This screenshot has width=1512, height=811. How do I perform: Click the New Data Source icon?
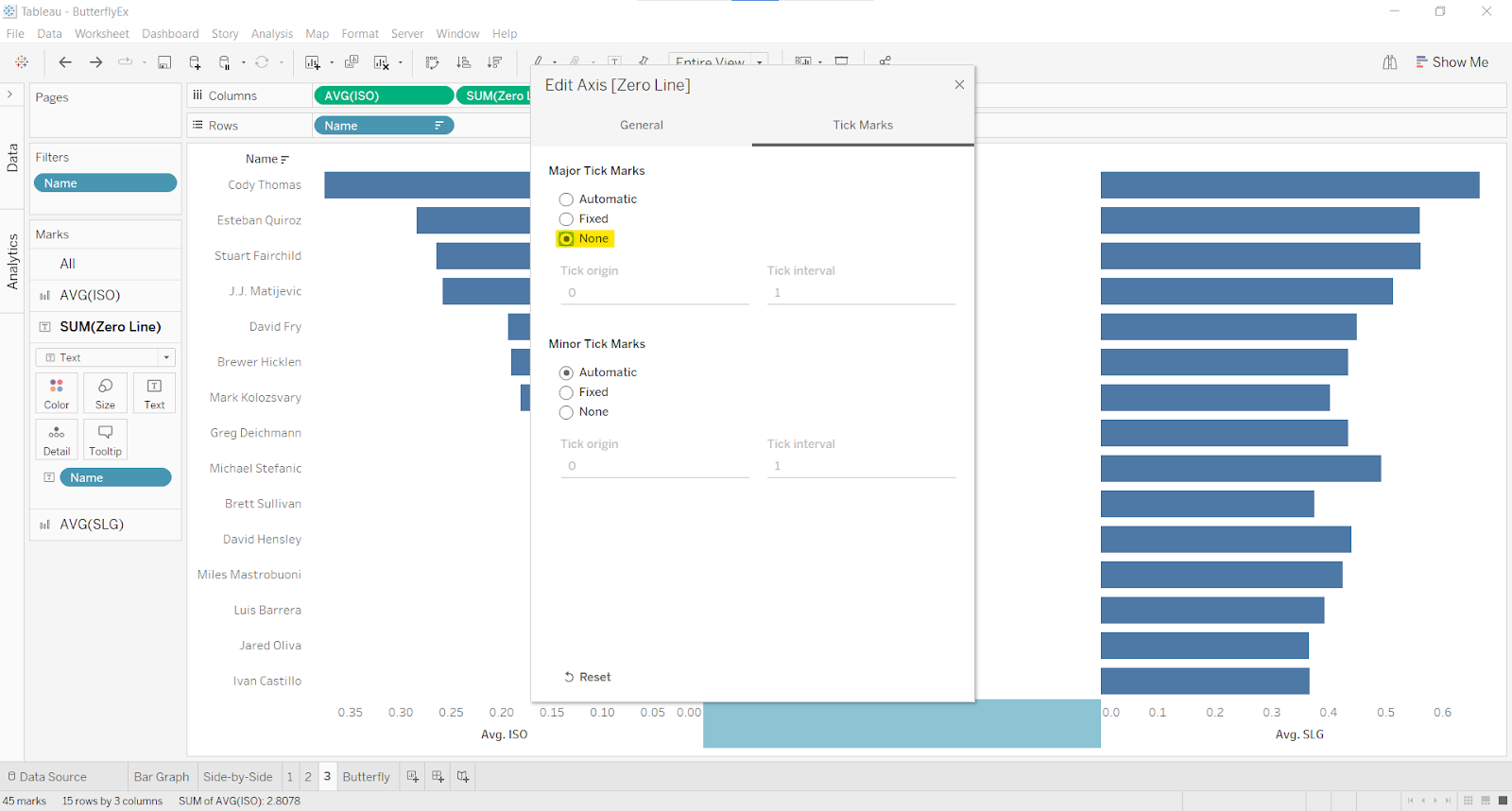point(195,62)
